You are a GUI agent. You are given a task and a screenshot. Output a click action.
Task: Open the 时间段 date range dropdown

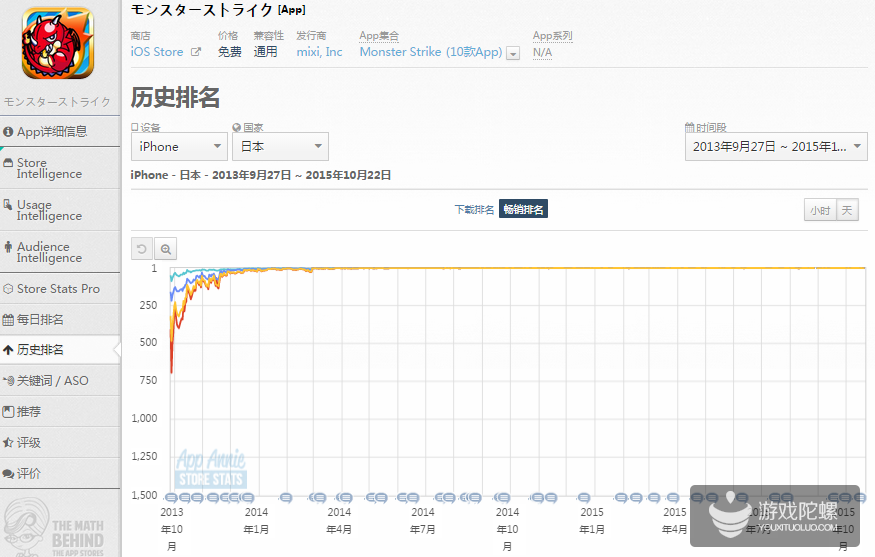[x=776, y=146]
